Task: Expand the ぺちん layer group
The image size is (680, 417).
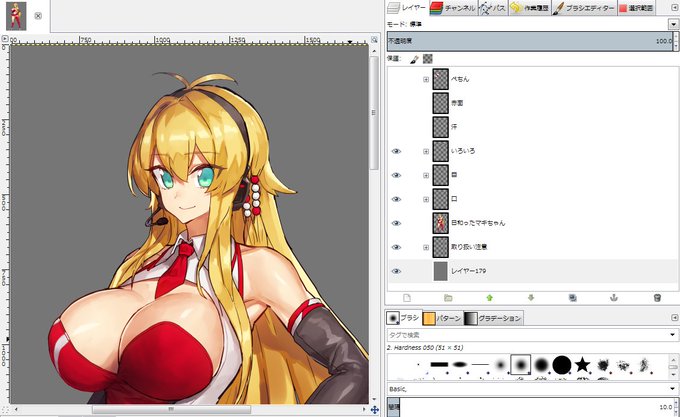Action: pyautogui.click(x=426, y=79)
